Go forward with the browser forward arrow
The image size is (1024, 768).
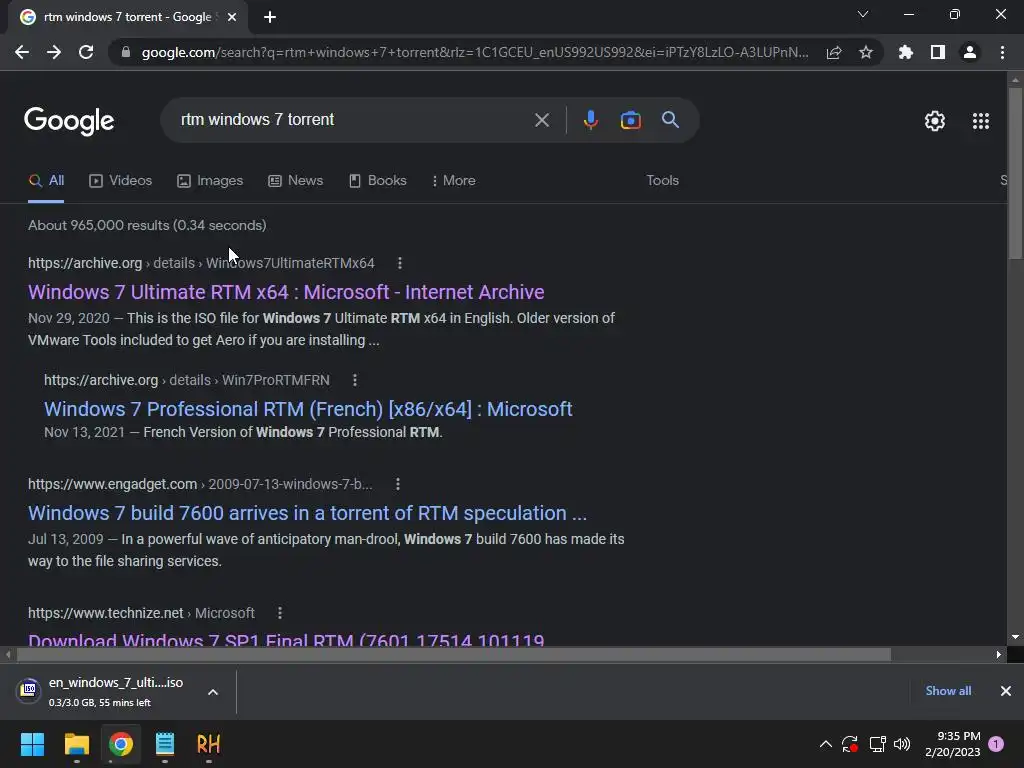click(54, 52)
